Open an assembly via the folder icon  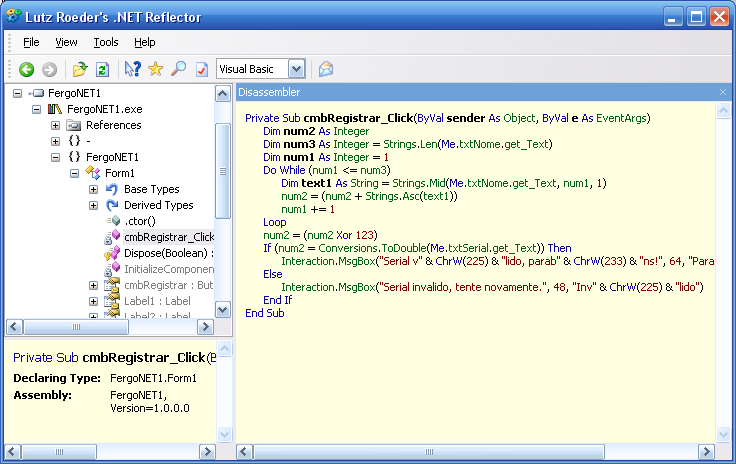tap(80, 69)
